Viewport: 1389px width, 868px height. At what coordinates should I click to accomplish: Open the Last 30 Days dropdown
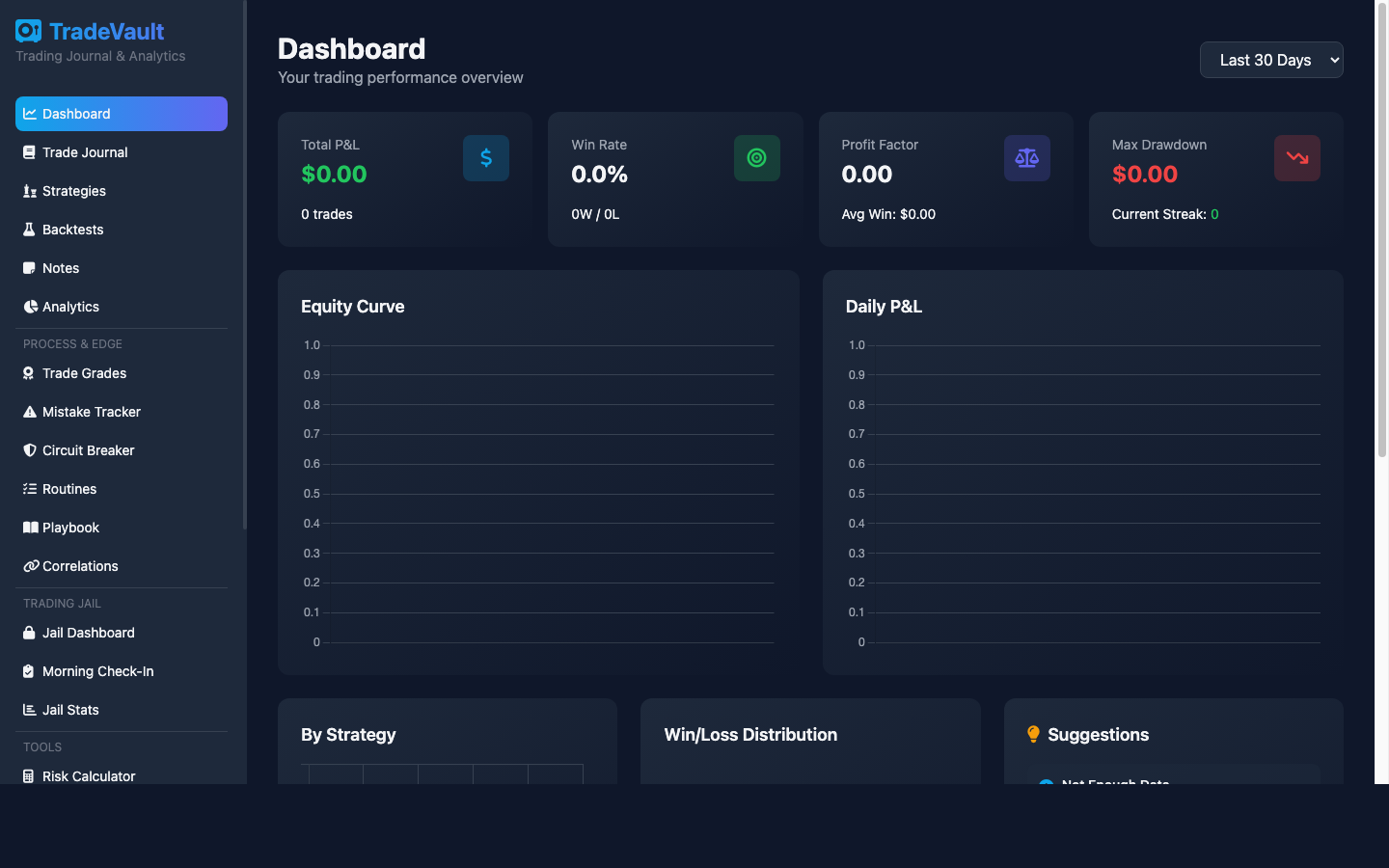(1271, 60)
